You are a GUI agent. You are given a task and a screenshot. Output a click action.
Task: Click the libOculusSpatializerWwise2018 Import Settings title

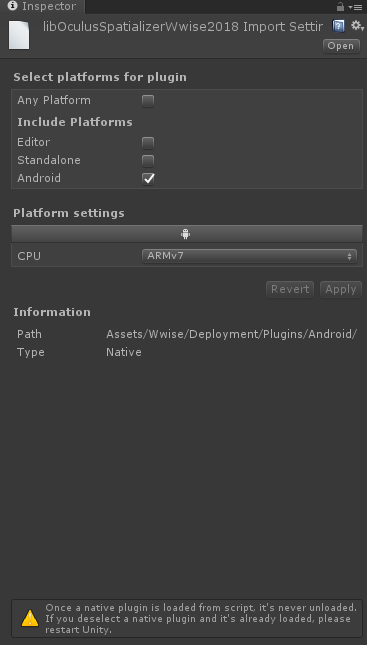tap(183, 27)
